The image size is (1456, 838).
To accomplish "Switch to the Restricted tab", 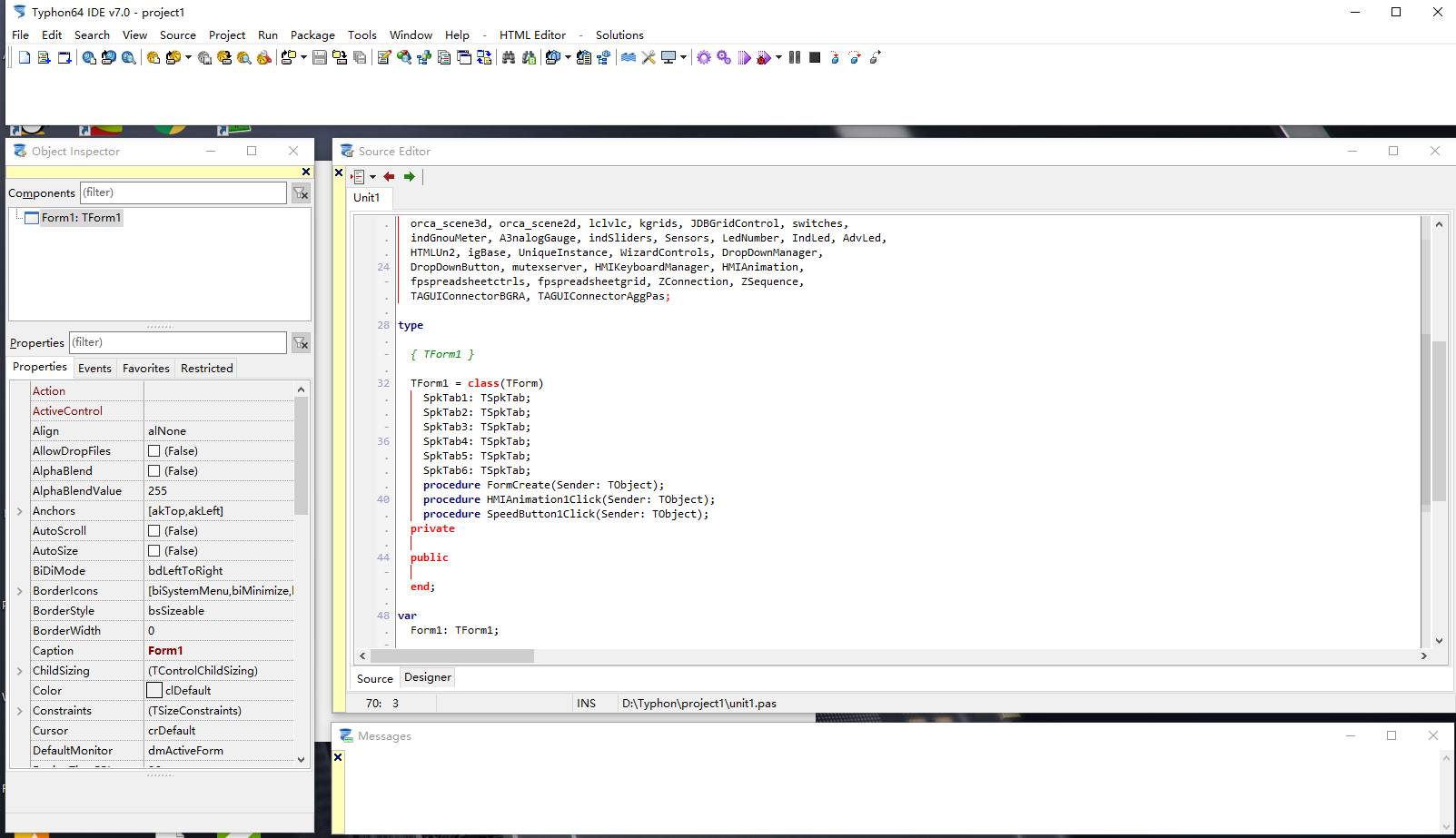I will (207, 368).
